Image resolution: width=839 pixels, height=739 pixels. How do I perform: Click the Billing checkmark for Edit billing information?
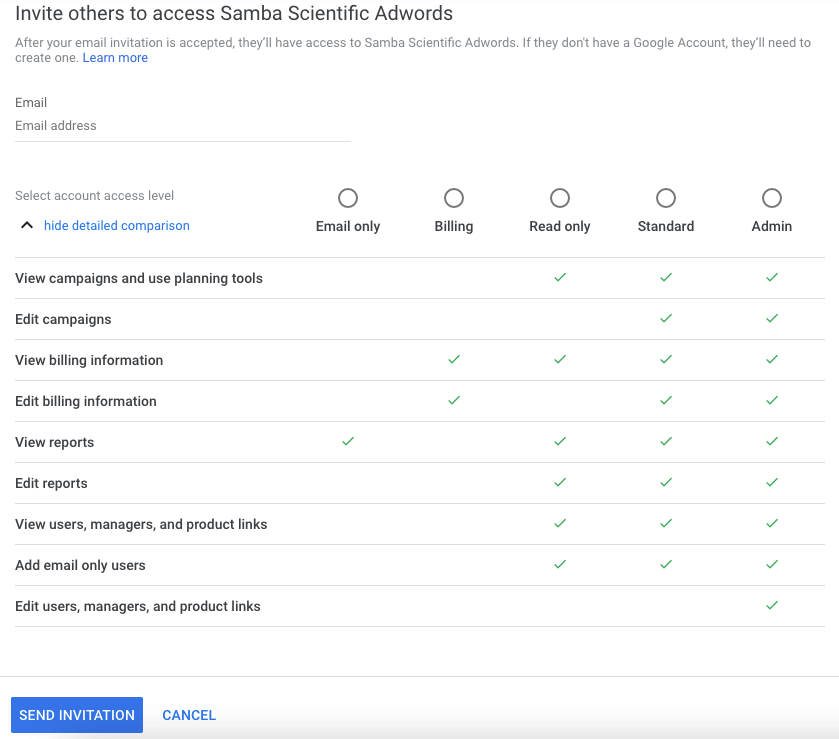454,400
